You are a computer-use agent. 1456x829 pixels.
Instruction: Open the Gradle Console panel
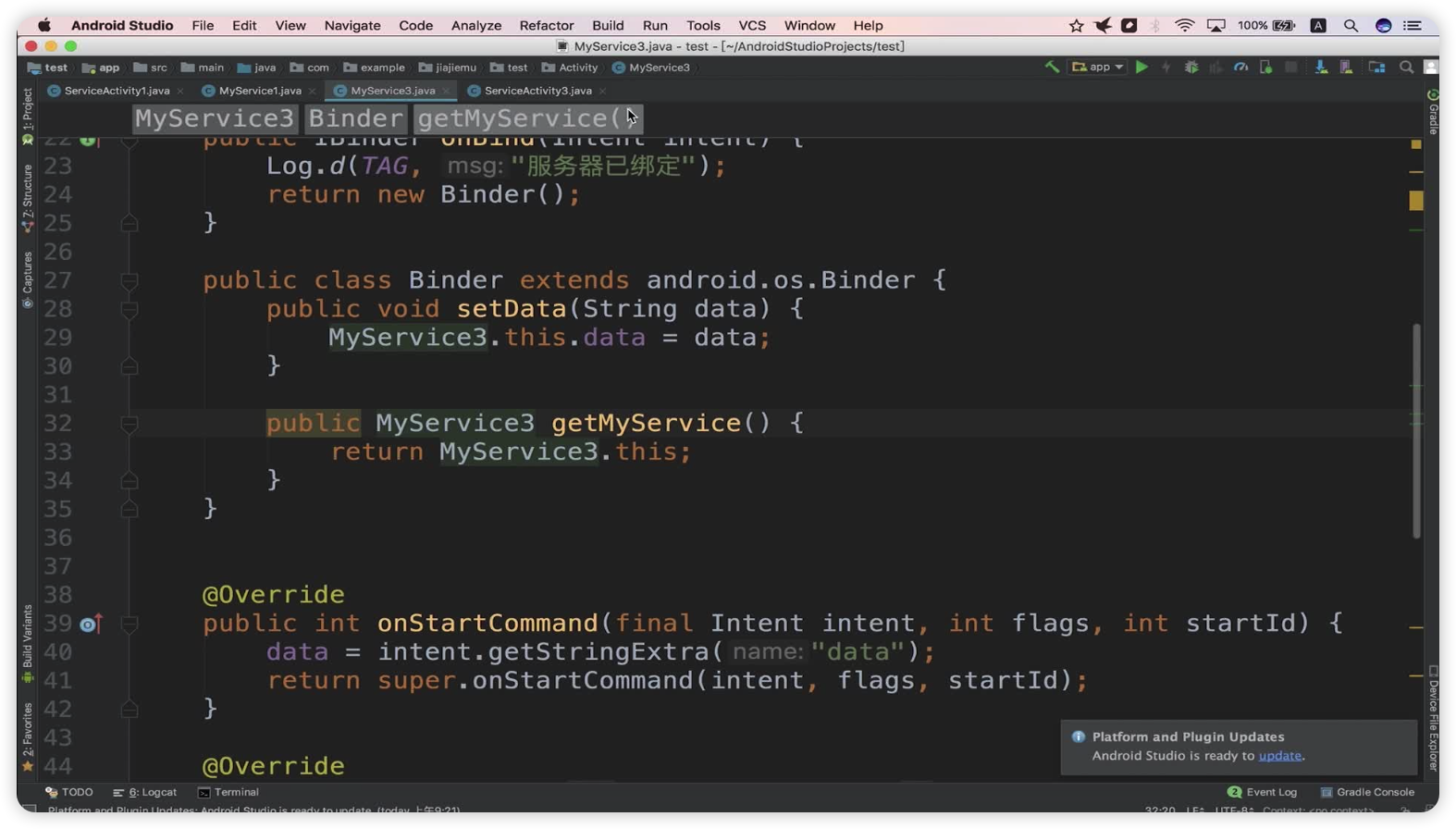1367,792
